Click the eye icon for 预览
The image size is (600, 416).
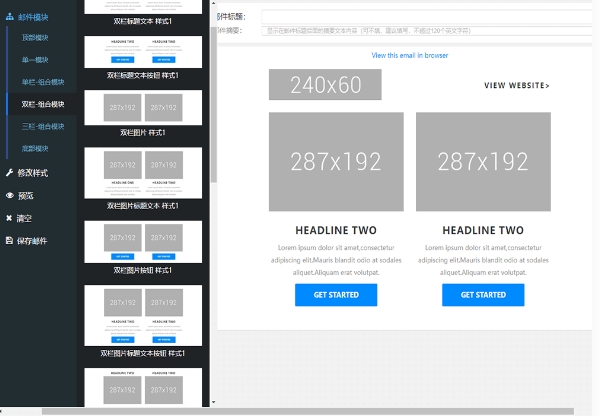tap(10, 196)
